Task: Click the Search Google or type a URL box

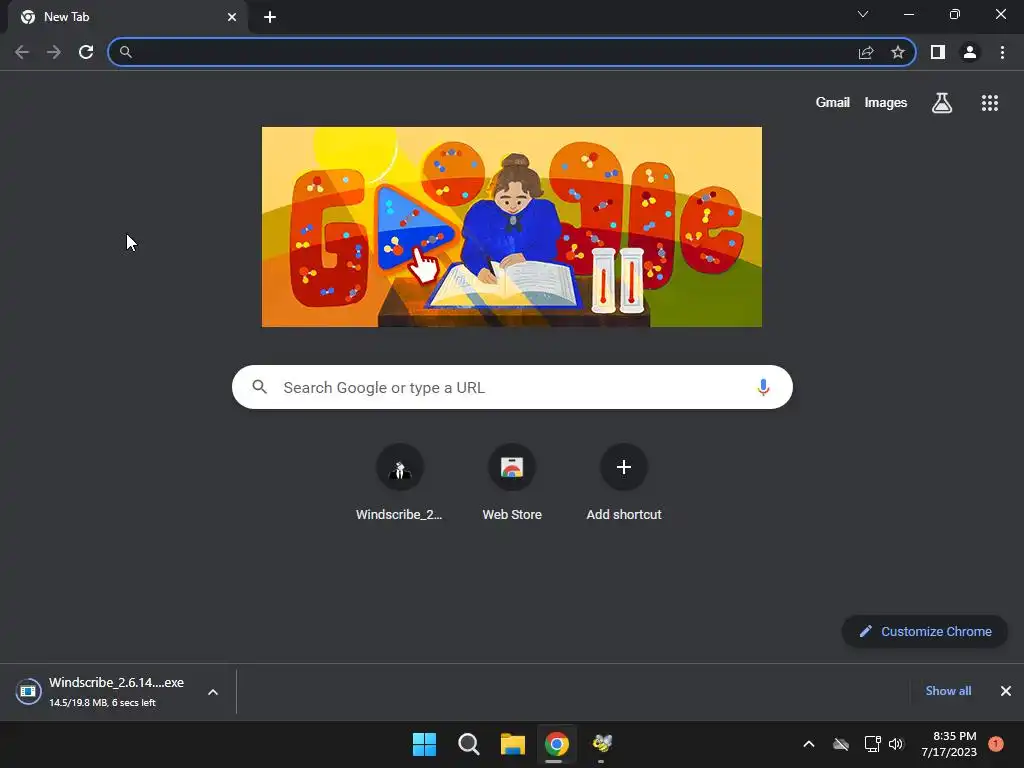Action: 512,387
